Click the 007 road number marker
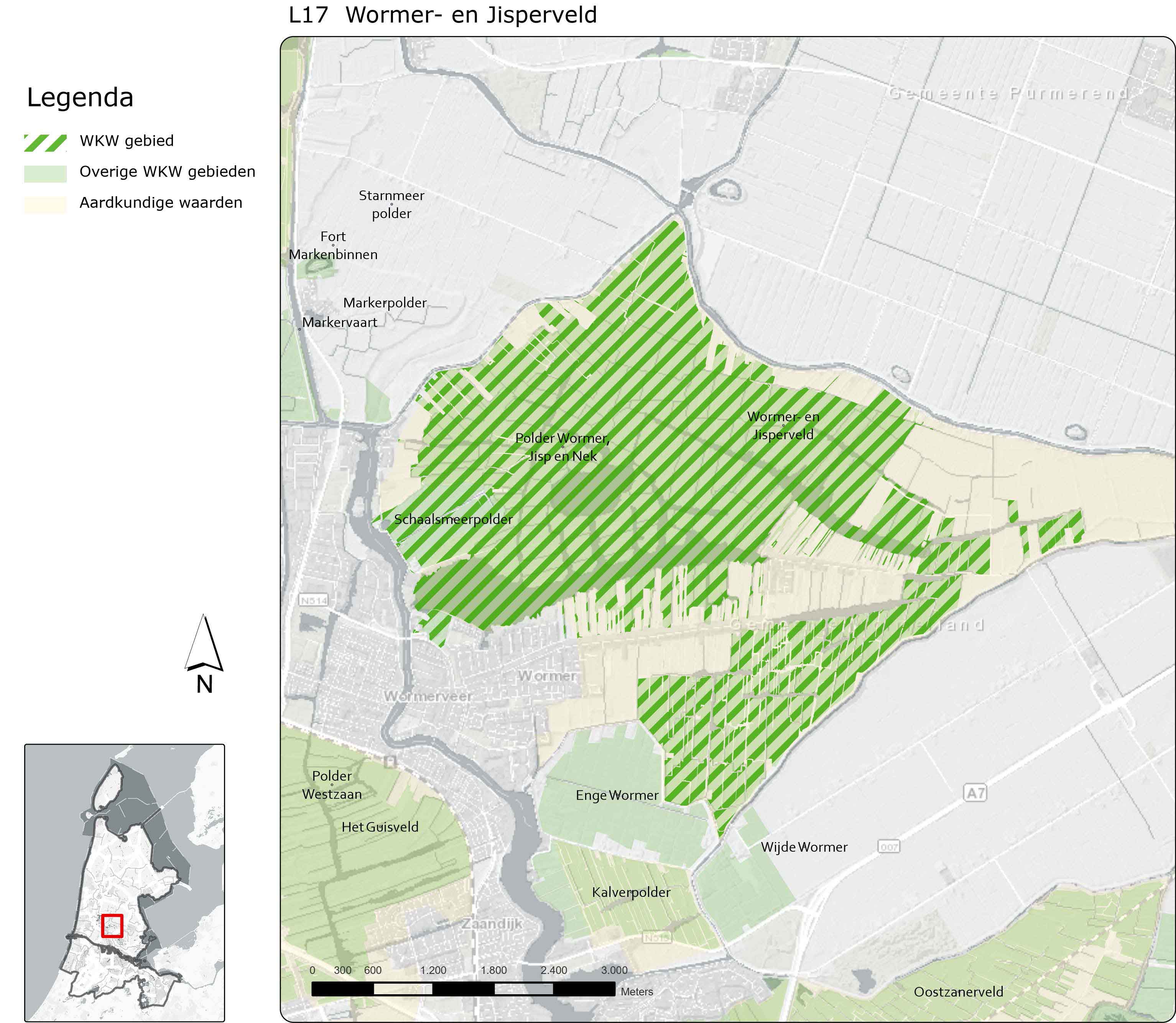1176x1023 pixels. point(888,847)
